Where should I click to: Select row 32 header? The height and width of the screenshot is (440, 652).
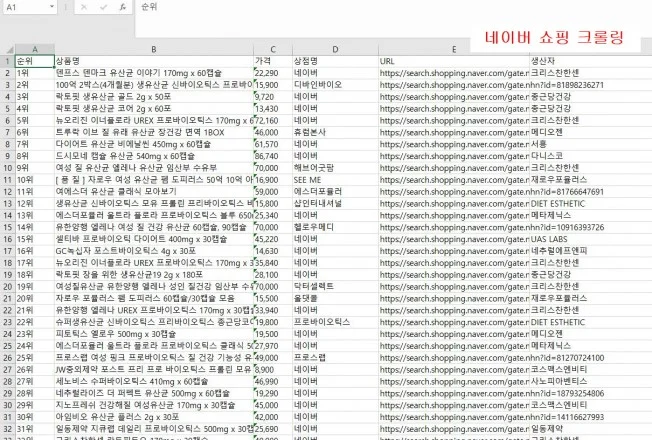(8, 429)
